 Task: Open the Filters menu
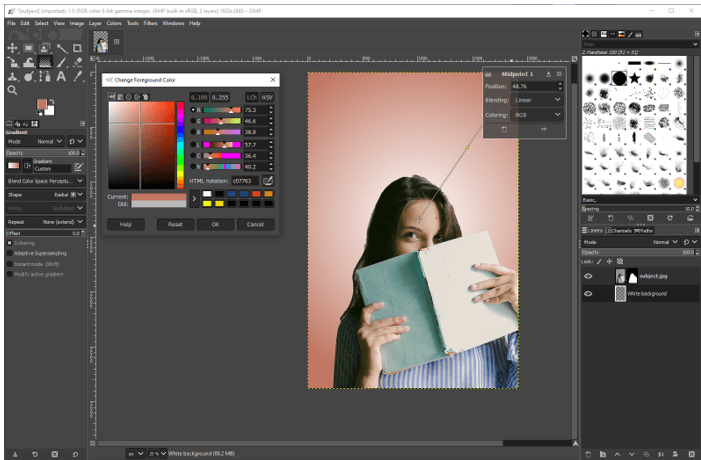coord(151,23)
